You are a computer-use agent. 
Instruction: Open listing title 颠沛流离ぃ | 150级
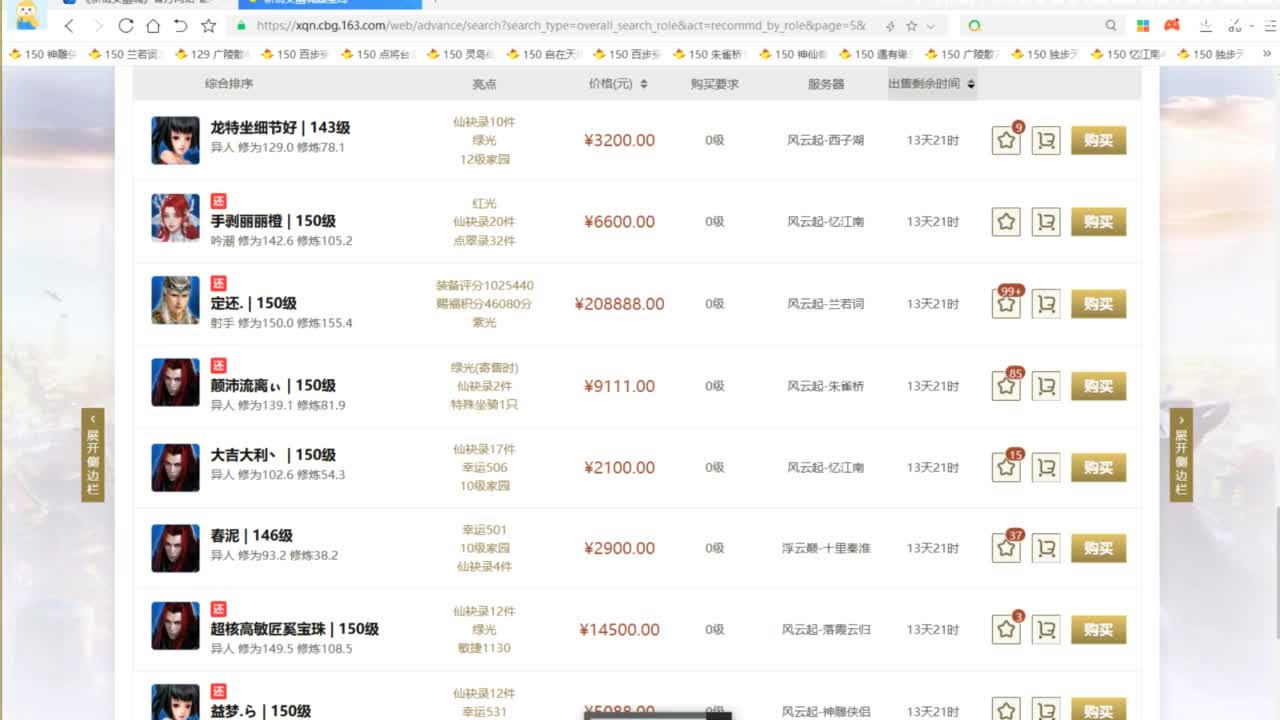(273, 385)
